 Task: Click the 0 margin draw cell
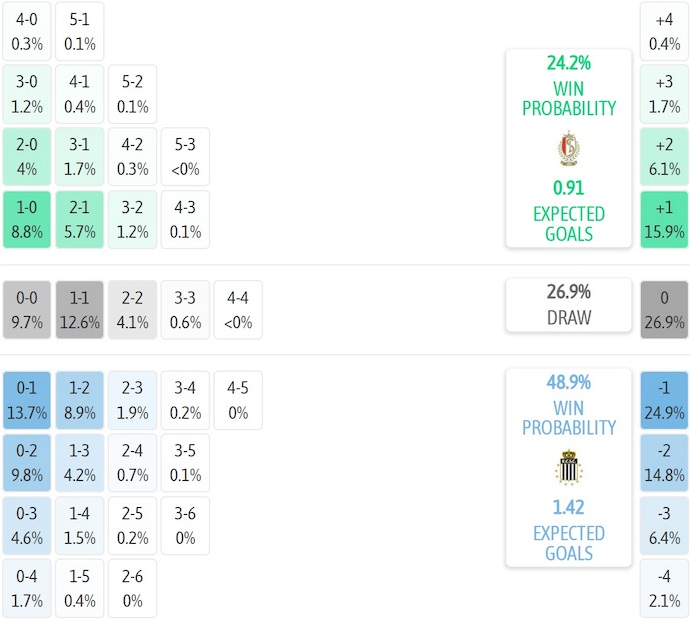tap(664, 310)
